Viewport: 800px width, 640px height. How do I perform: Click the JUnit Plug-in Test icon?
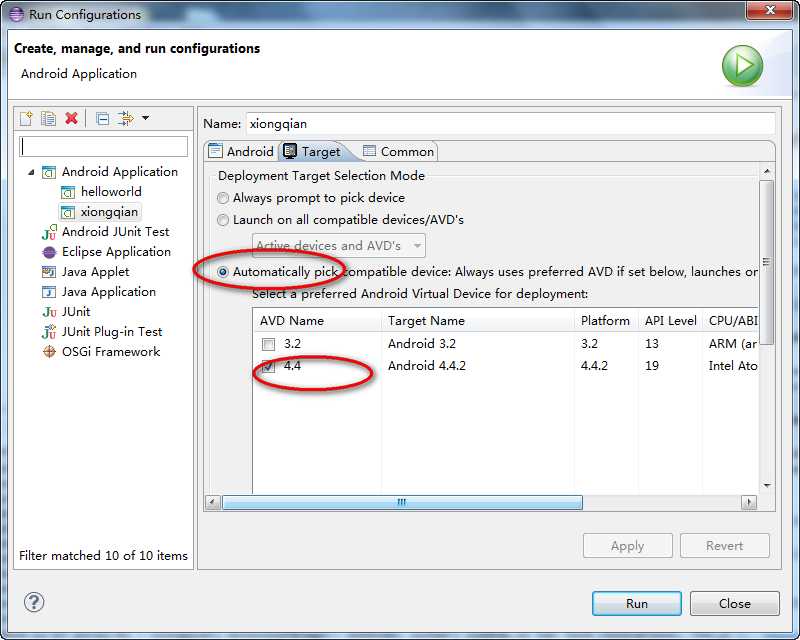tap(49, 332)
